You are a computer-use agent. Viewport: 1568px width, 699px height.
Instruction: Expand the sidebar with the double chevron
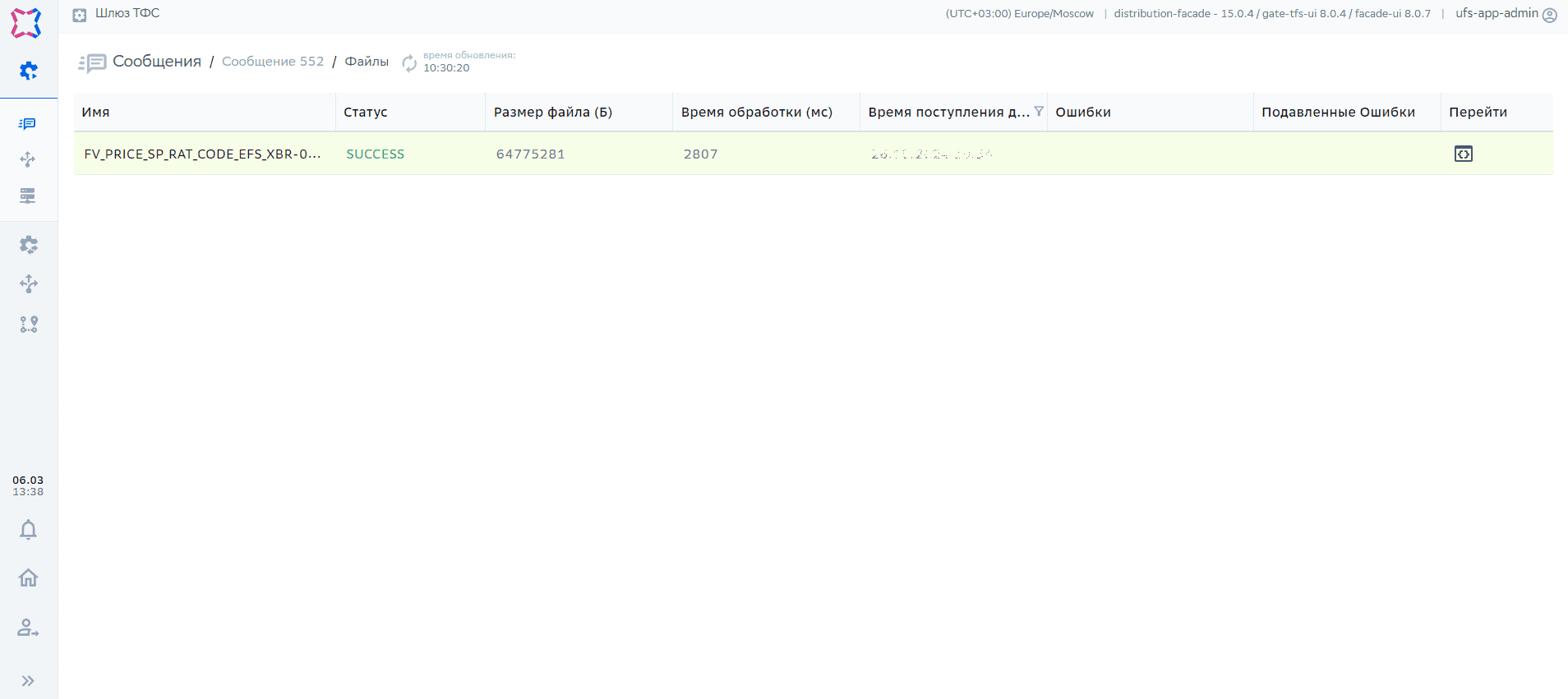pyautogui.click(x=28, y=681)
